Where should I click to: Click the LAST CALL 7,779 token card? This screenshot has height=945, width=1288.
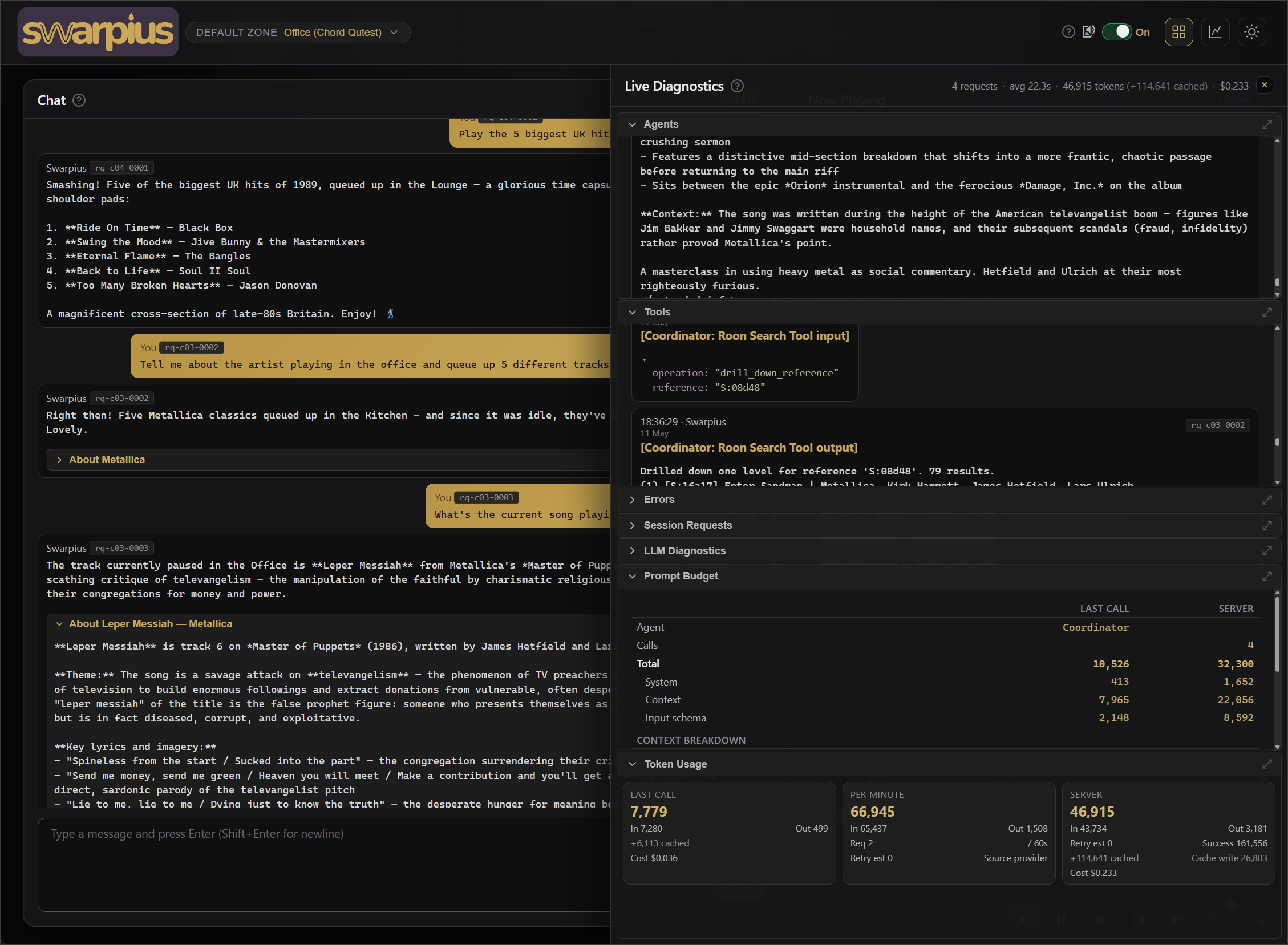coord(729,833)
